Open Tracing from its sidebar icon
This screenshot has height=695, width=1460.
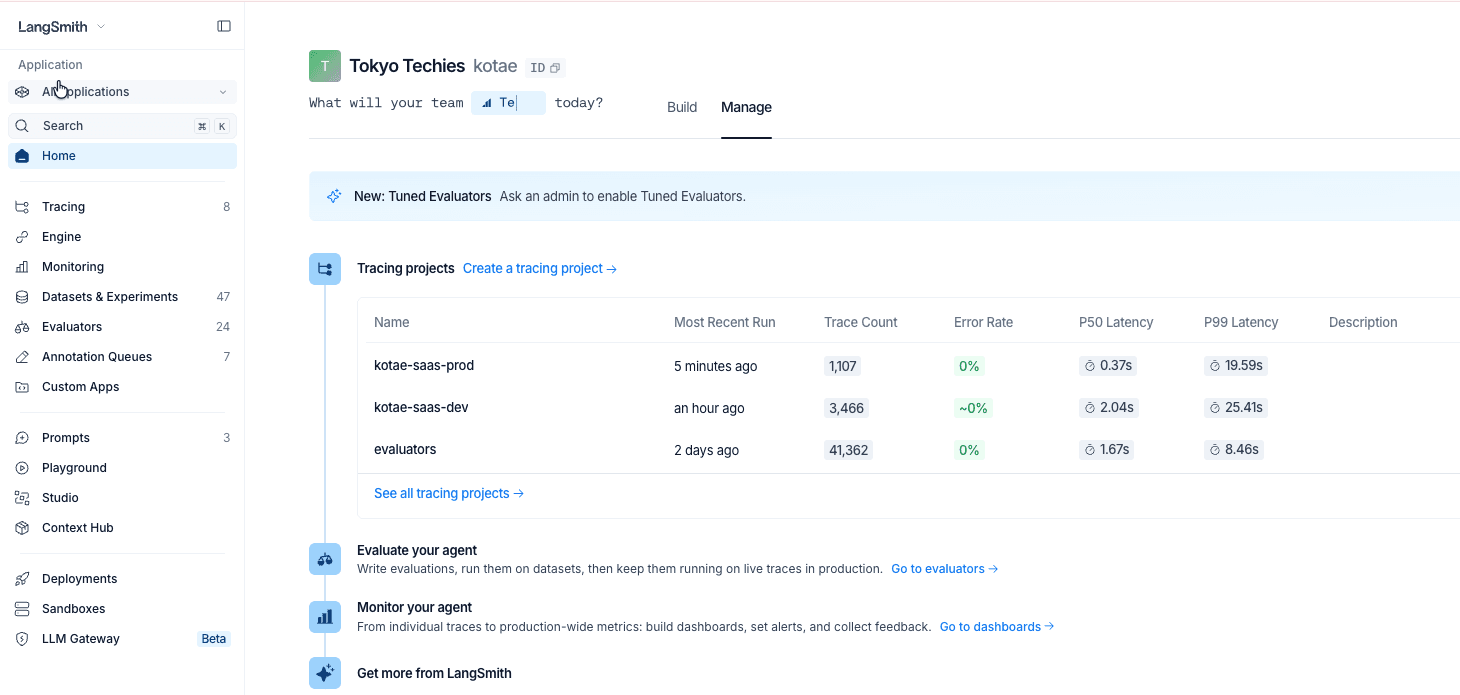22,207
